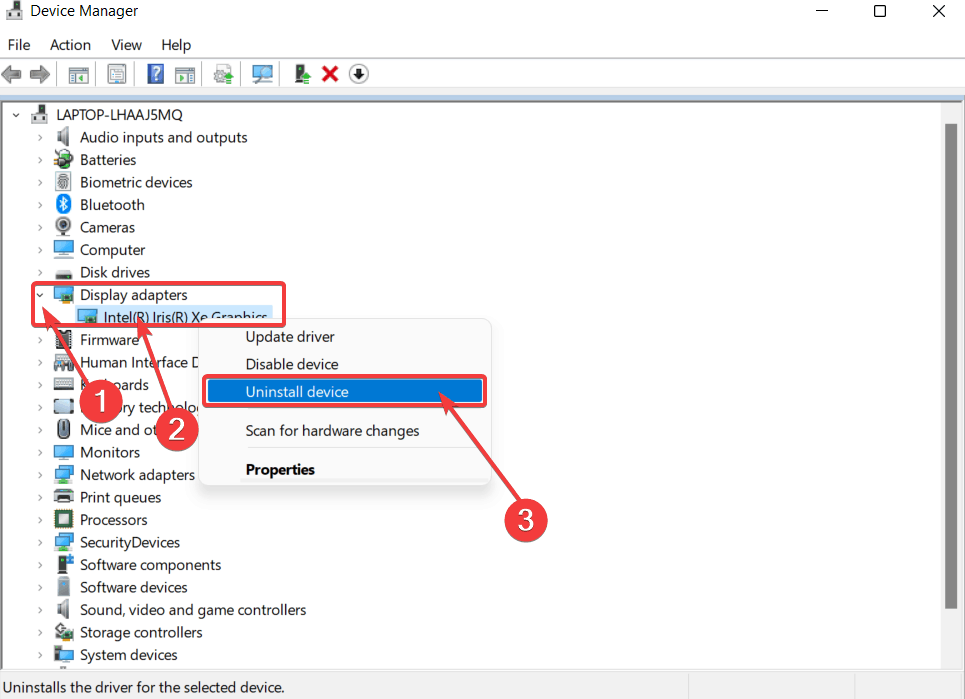The width and height of the screenshot is (965, 699).
Task: Select the Software devices tree item
Action: (x=134, y=587)
